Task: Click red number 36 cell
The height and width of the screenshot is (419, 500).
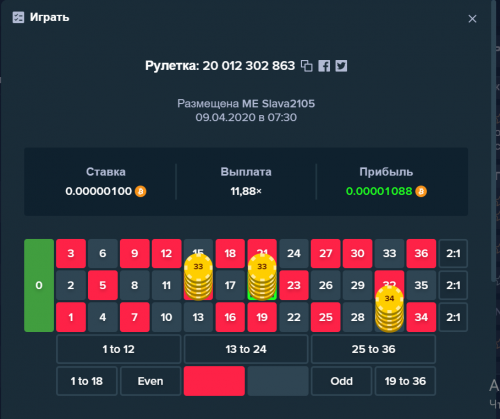Action: point(421,253)
